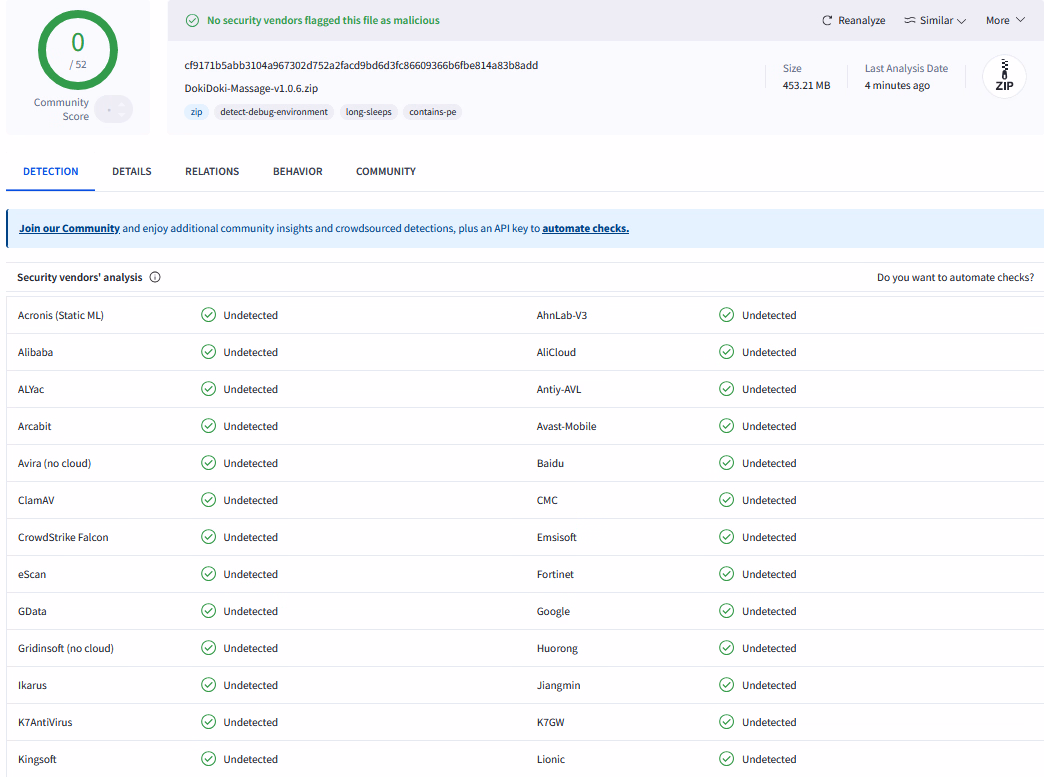This screenshot has height=777, width=1044.
Task: Click the 0 / 52 detection score circle
Action: coord(78,50)
